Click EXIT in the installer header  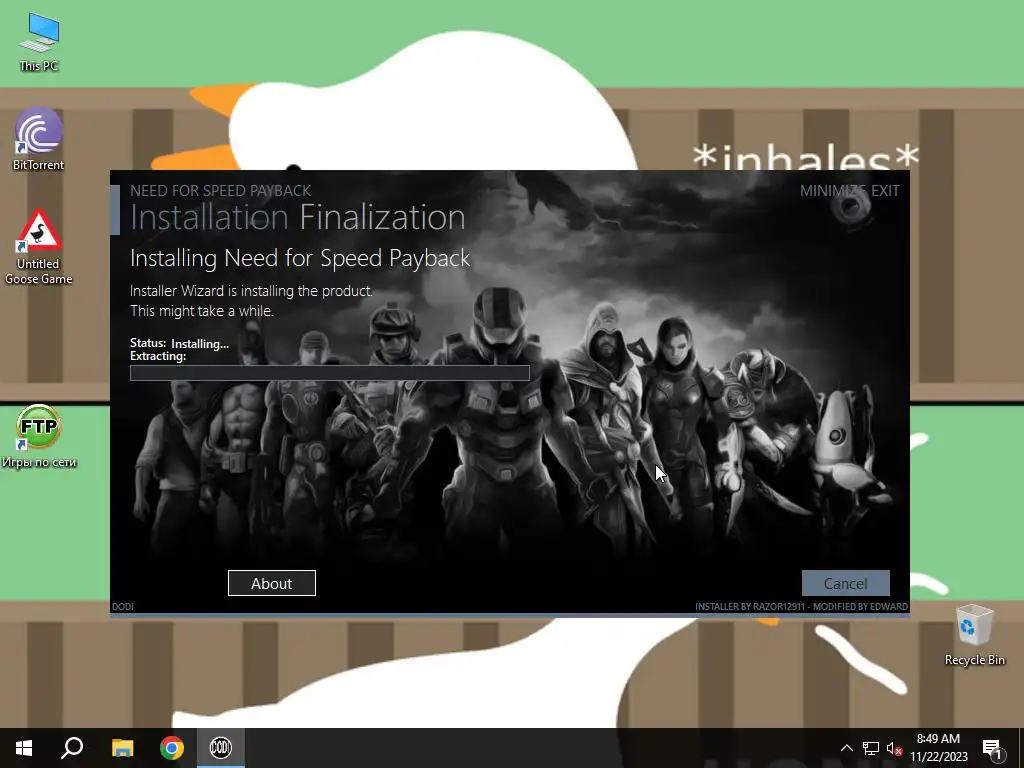(886, 191)
